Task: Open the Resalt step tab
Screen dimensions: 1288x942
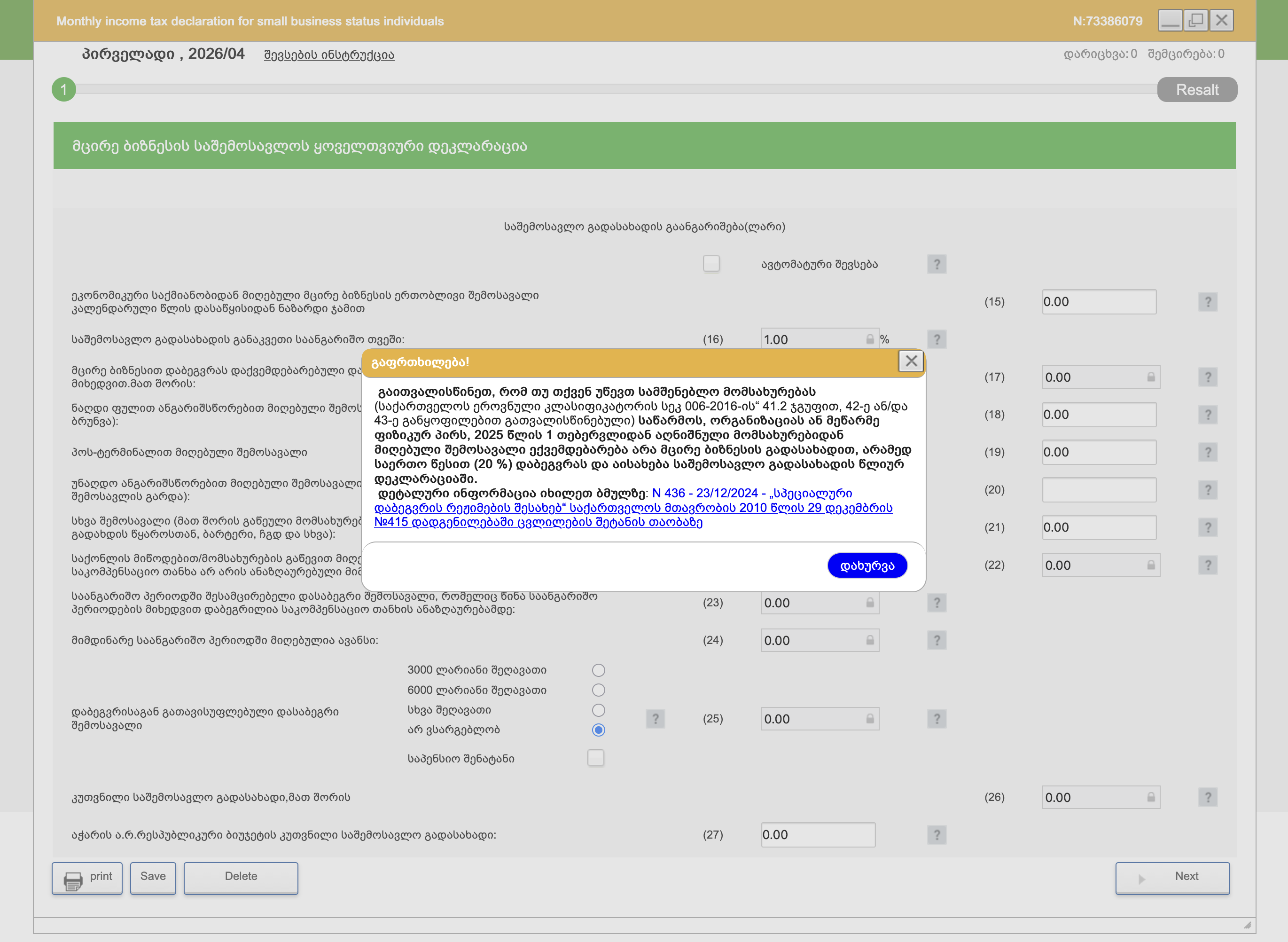Action: [1197, 89]
